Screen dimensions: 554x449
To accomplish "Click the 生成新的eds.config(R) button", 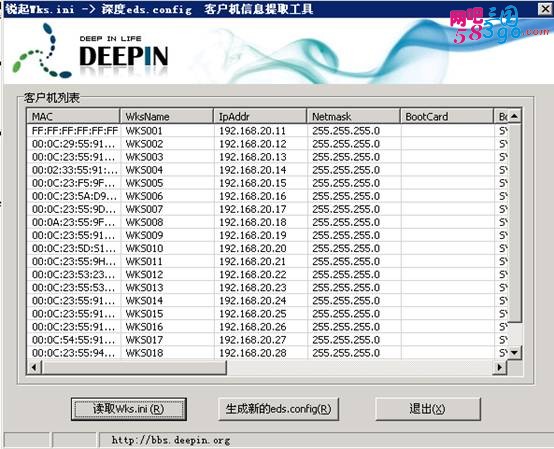I will 278,409.
